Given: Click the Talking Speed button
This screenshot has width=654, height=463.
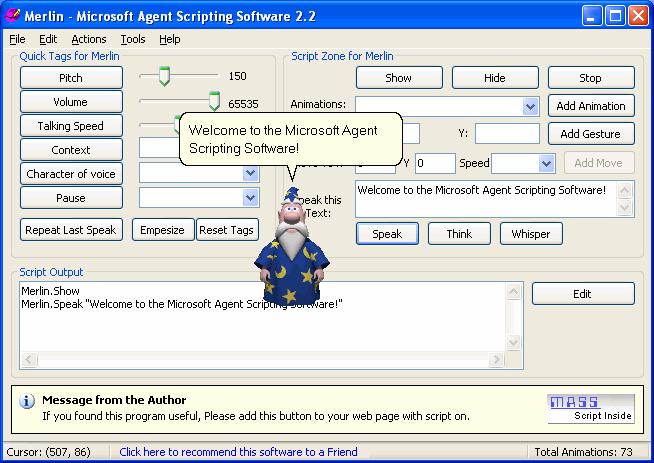Looking at the screenshot, I should click(x=71, y=126).
